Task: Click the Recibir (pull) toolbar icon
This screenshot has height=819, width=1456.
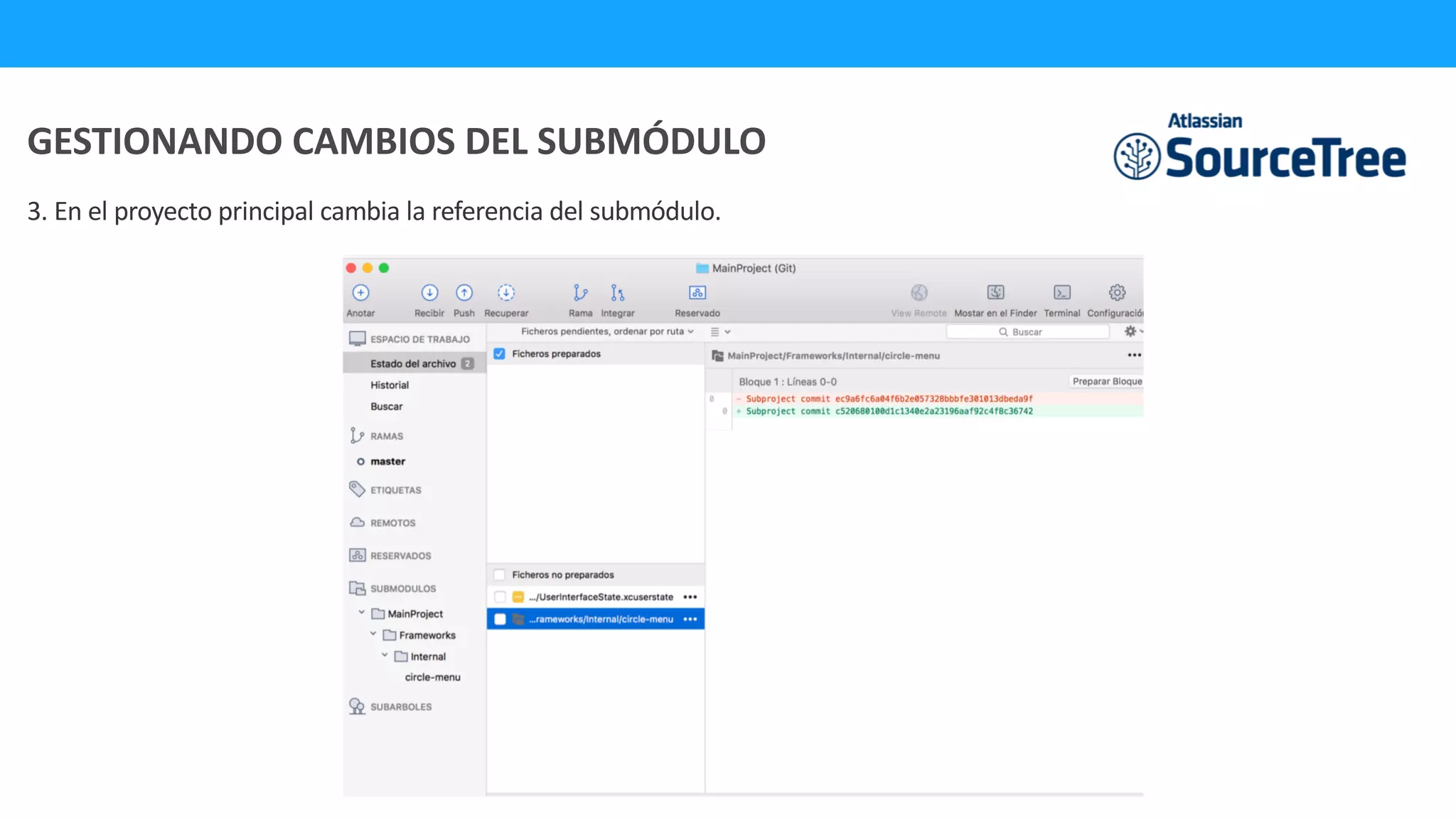Action: point(429,293)
